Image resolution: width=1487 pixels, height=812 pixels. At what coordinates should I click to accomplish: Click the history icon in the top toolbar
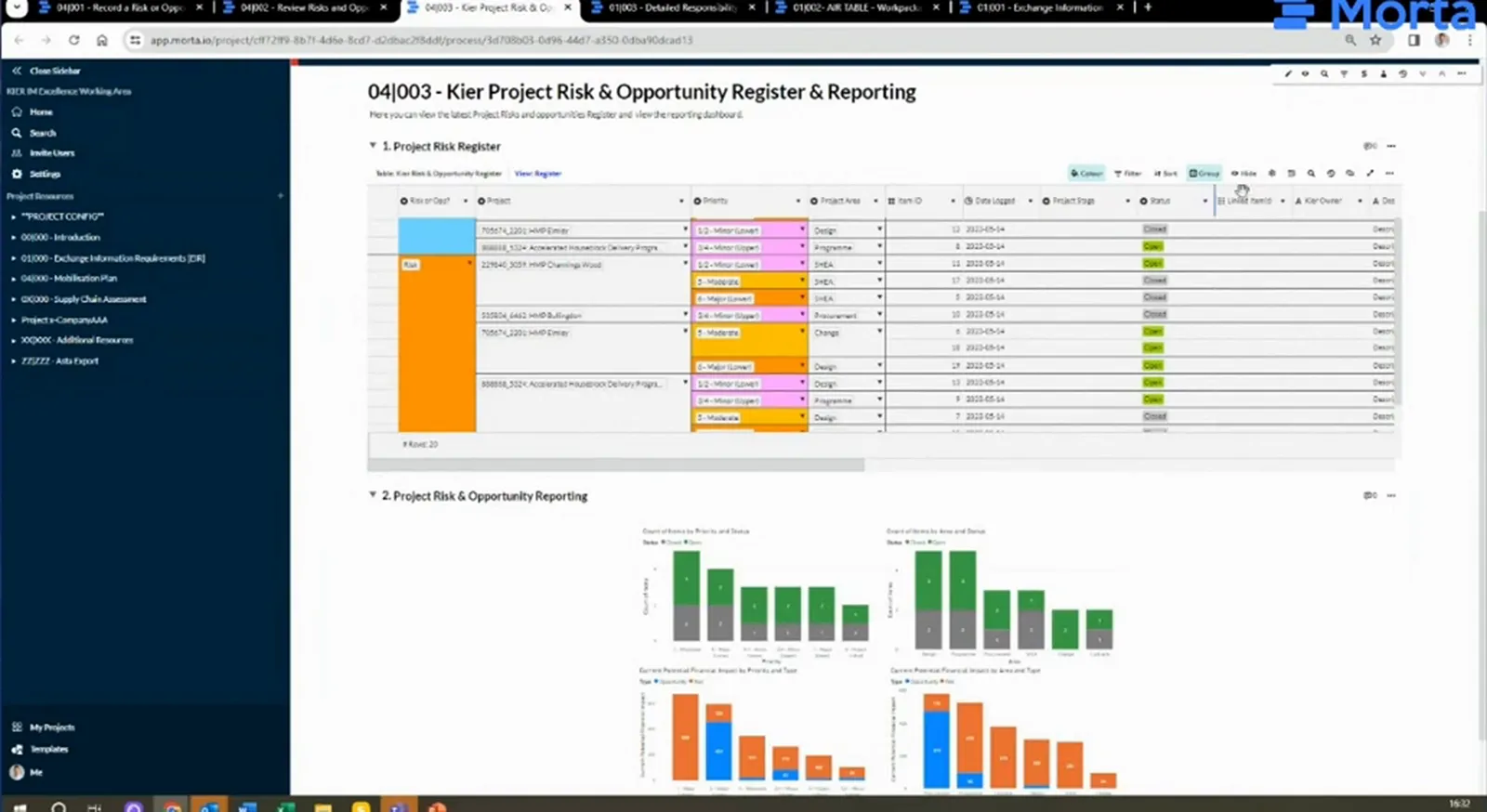1402,73
